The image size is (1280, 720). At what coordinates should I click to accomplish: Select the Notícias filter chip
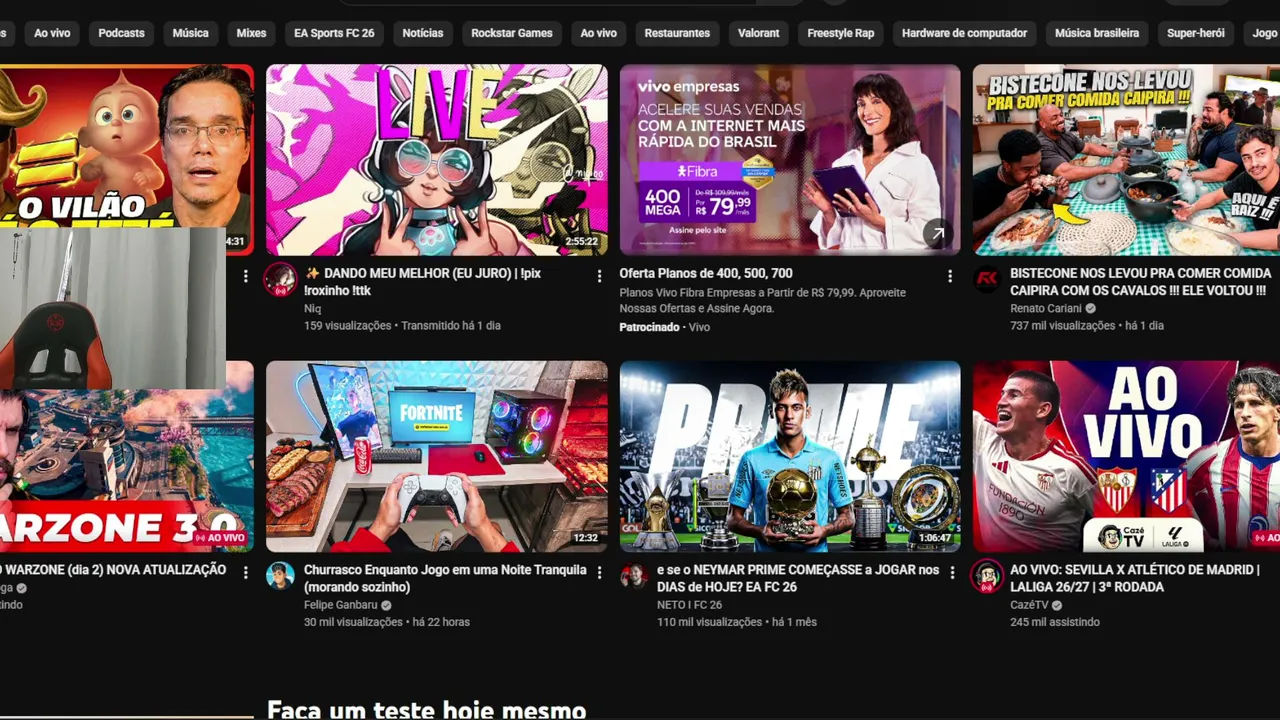tap(423, 33)
